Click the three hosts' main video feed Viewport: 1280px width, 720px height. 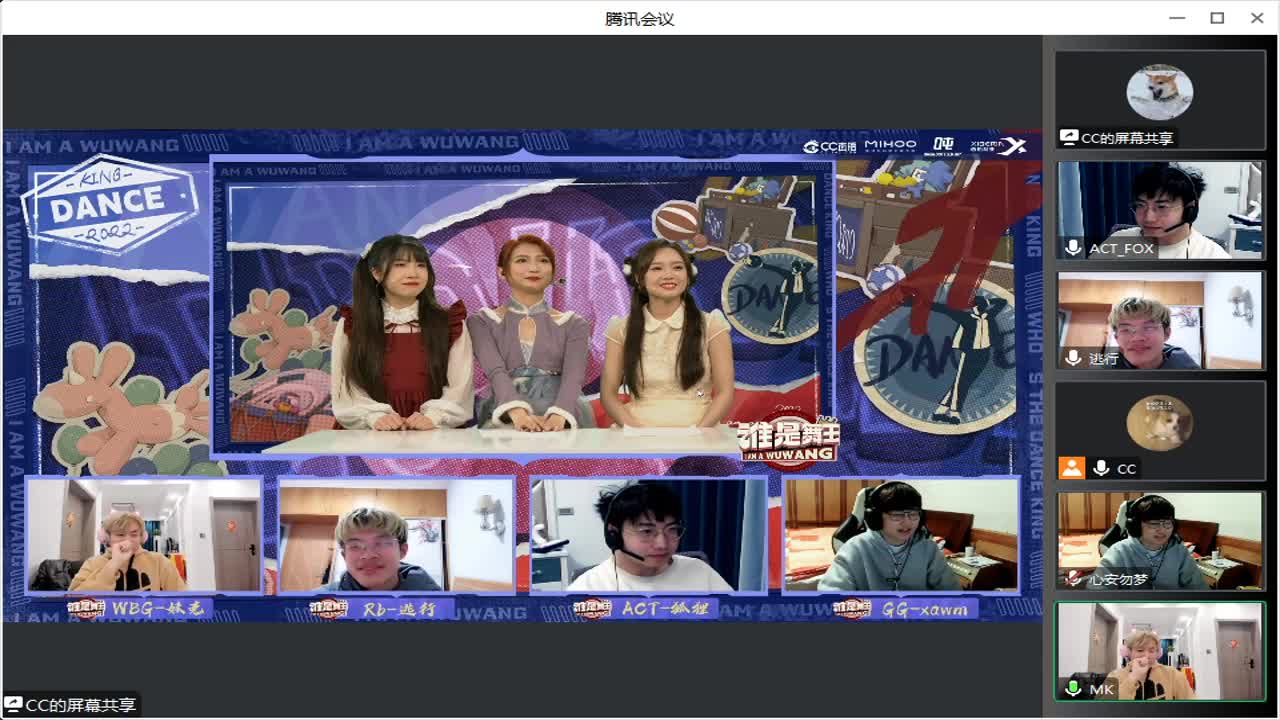[522, 307]
